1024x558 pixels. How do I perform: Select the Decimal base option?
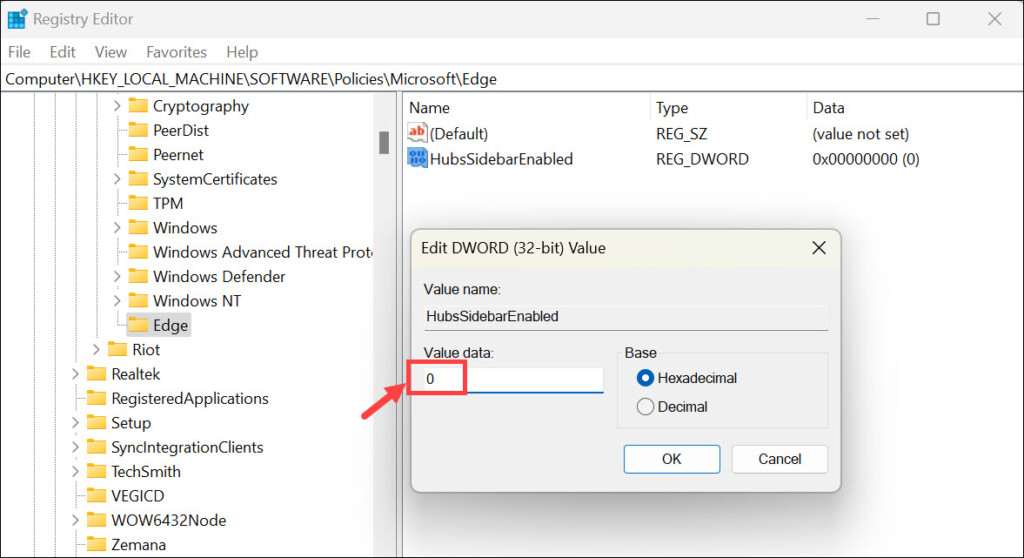click(x=645, y=407)
